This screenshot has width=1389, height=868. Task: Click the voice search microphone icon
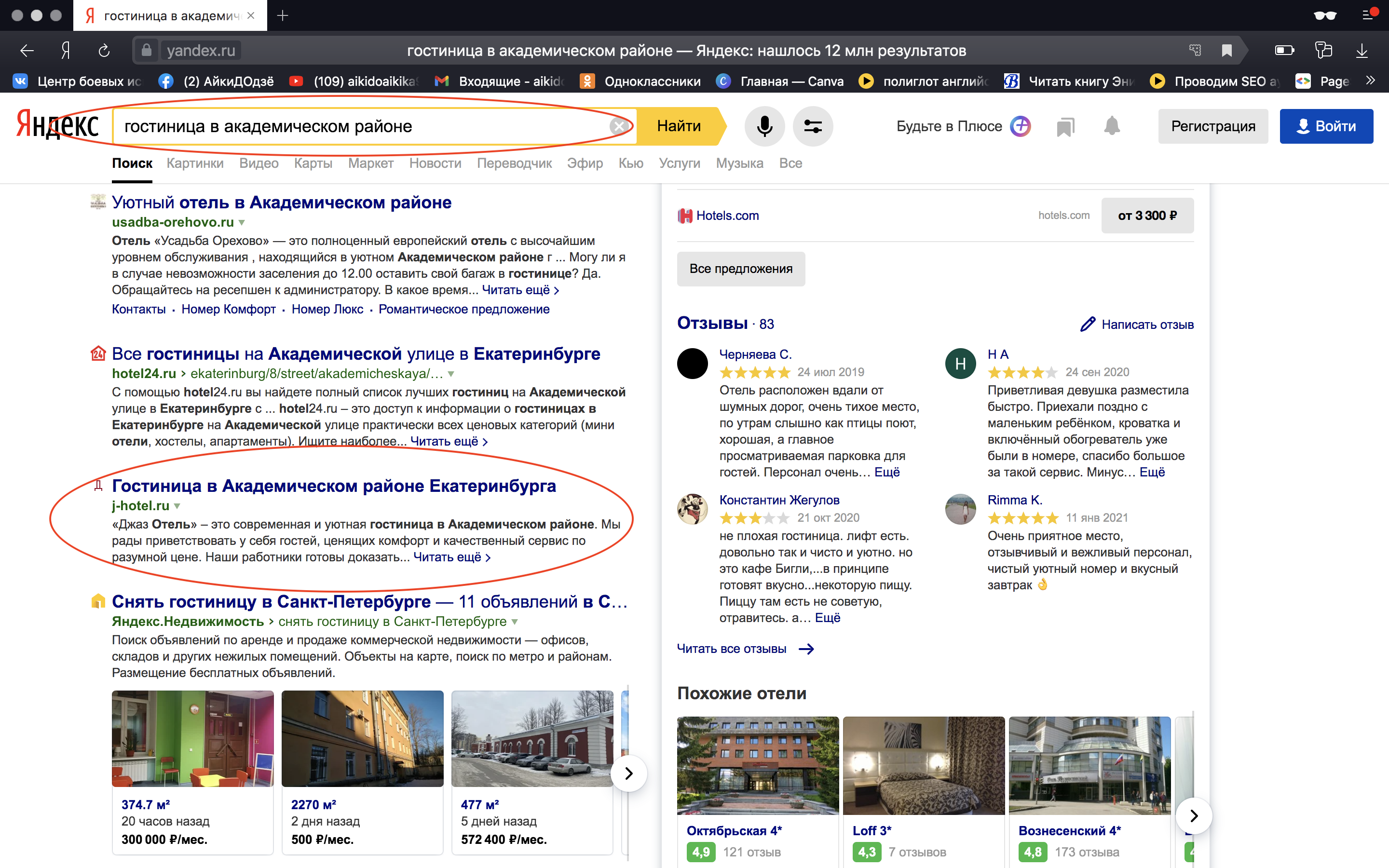click(x=764, y=126)
